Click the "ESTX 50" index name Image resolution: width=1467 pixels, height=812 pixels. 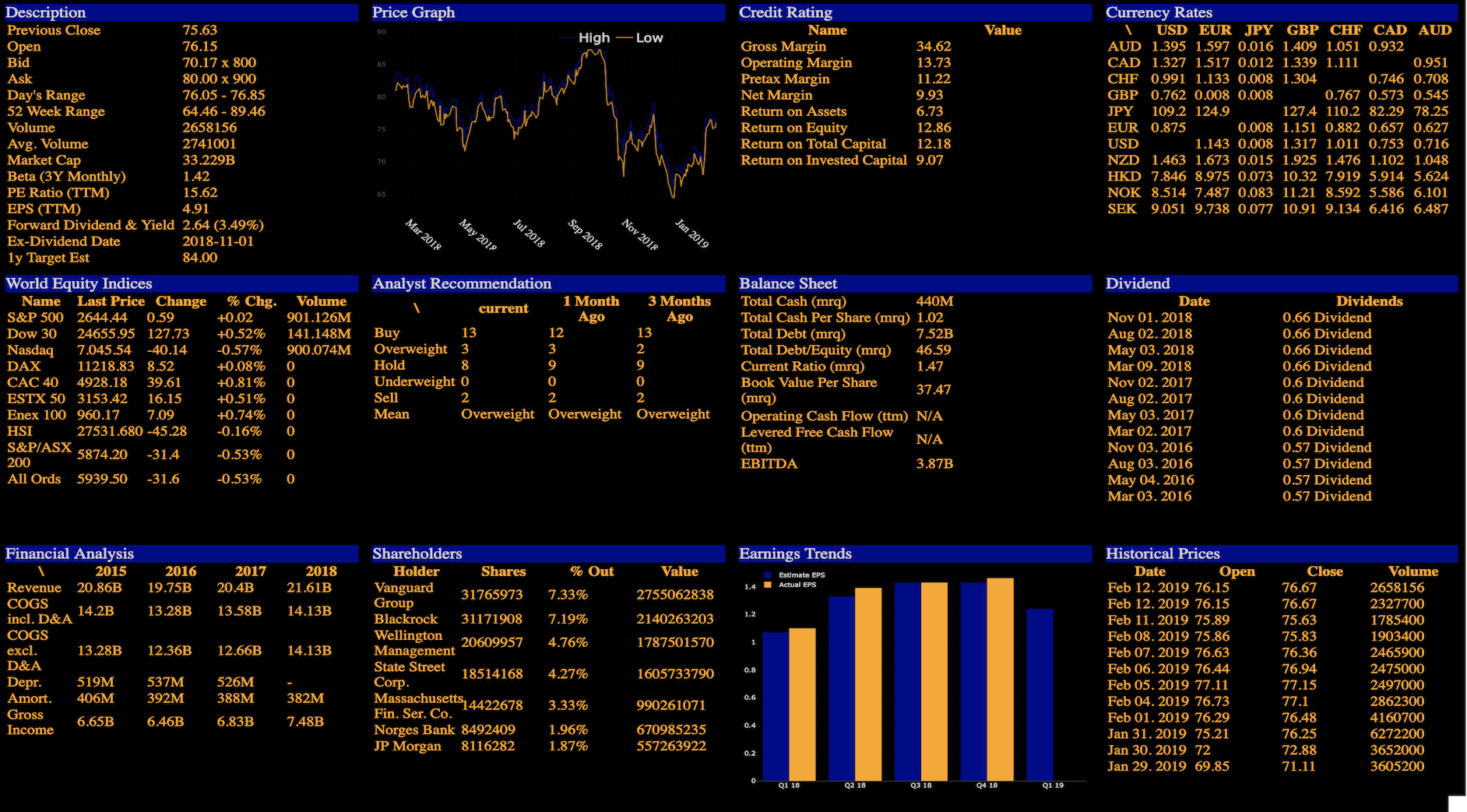[x=37, y=399]
